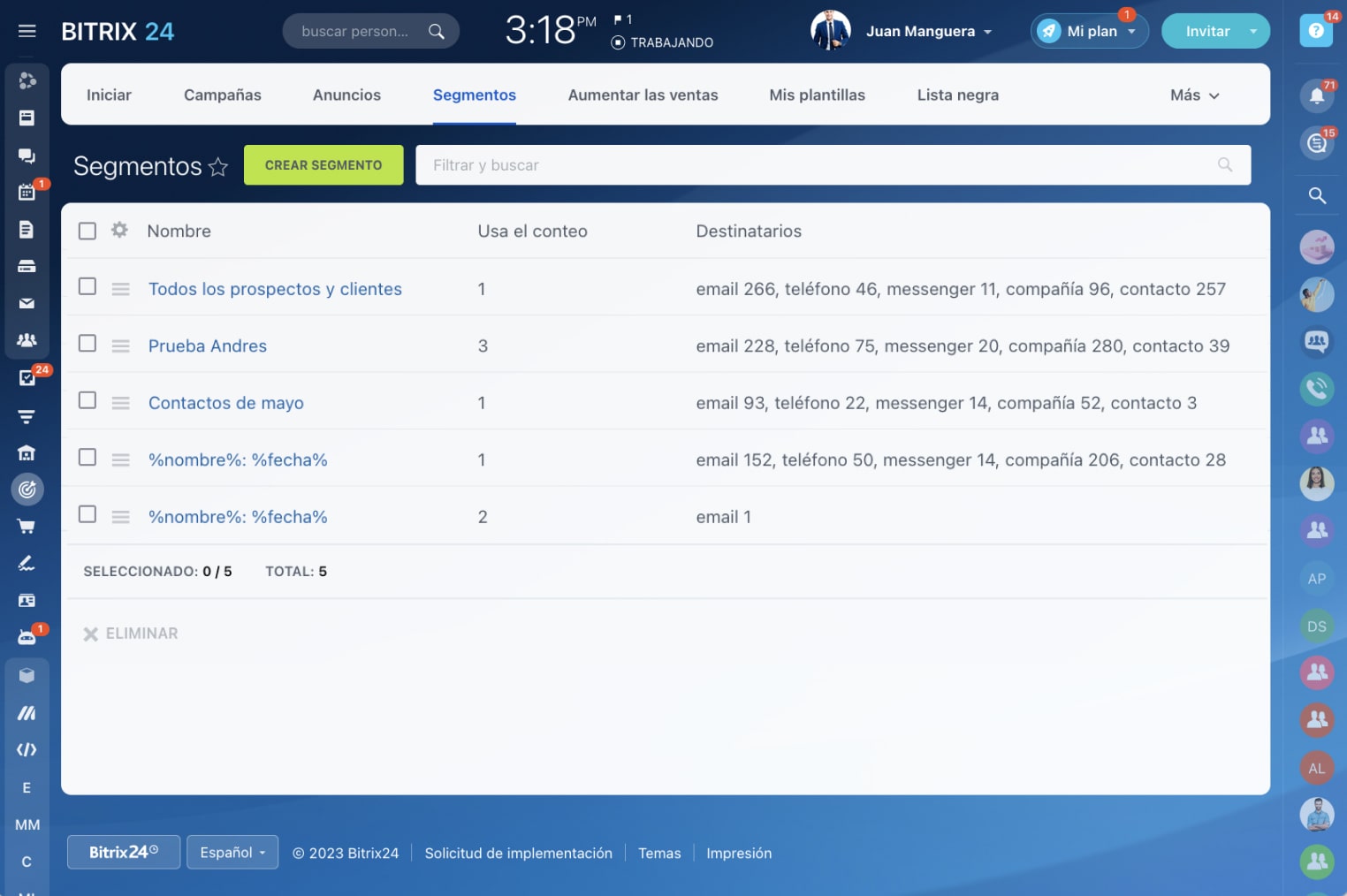
Task: Expand the Más tab dropdown
Action: [1194, 95]
